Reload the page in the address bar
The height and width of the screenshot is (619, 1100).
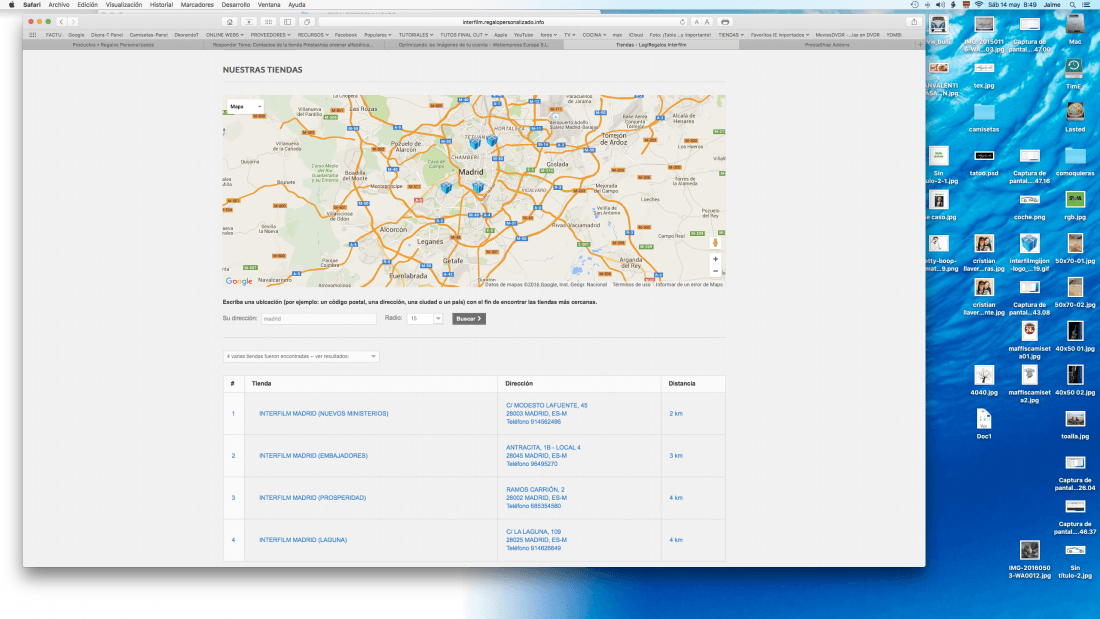(x=682, y=22)
